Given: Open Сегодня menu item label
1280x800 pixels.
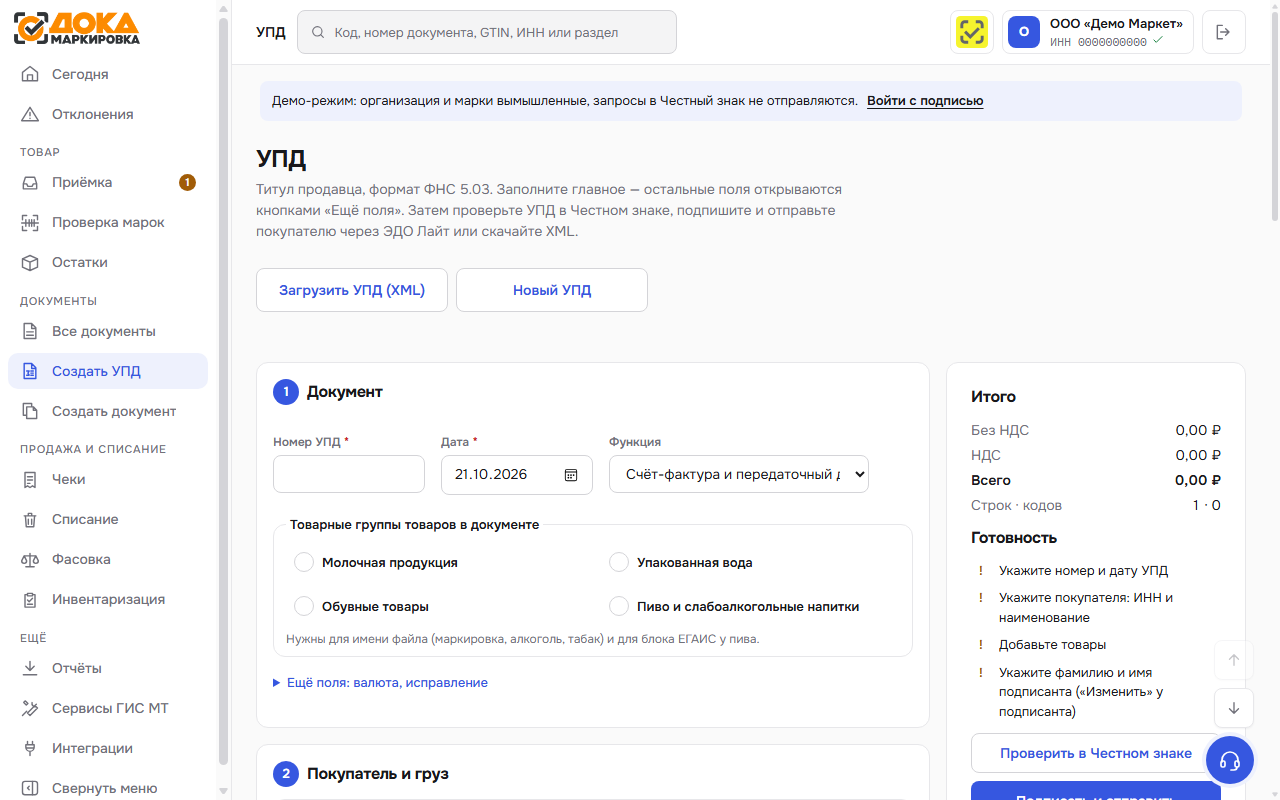Looking at the screenshot, I should [80, 74].
